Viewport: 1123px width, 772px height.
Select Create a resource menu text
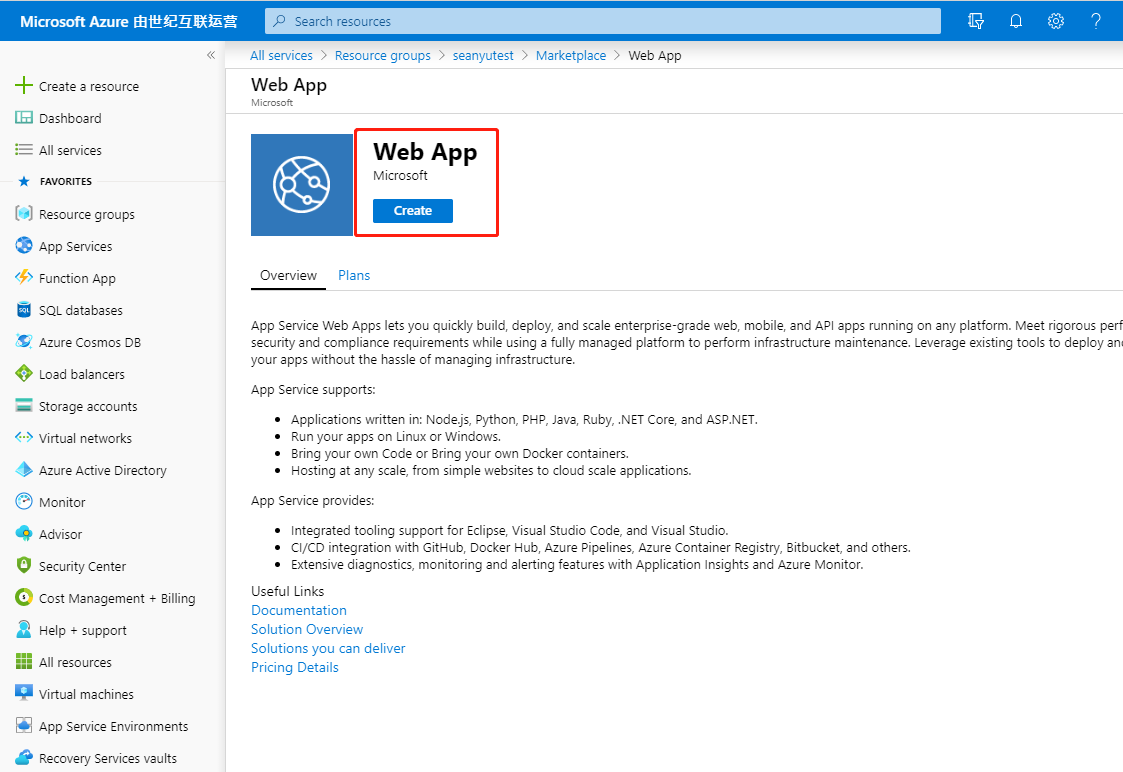tap(89, 86)
